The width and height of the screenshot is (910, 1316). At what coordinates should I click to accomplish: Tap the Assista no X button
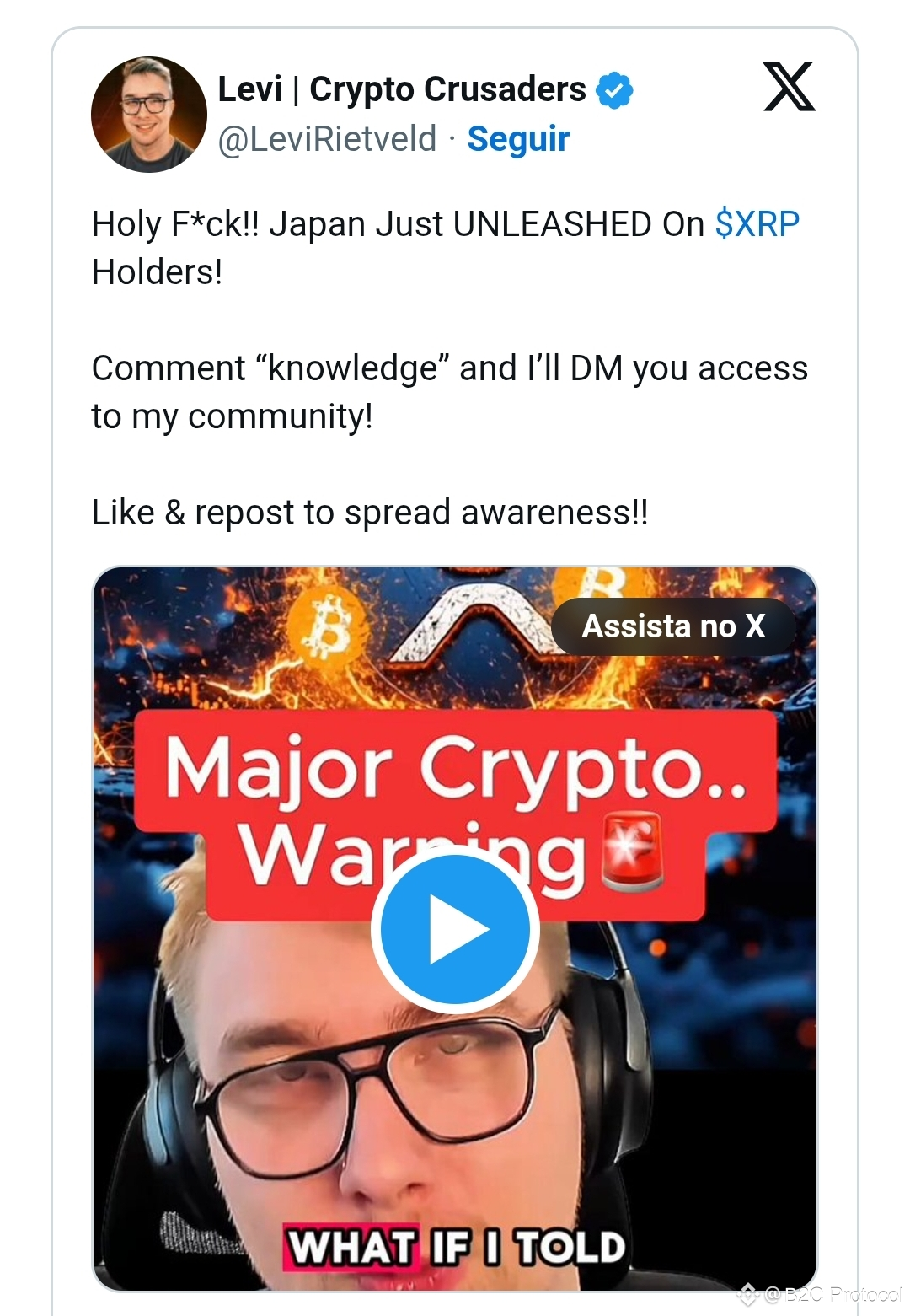click(x=674, y=626)
